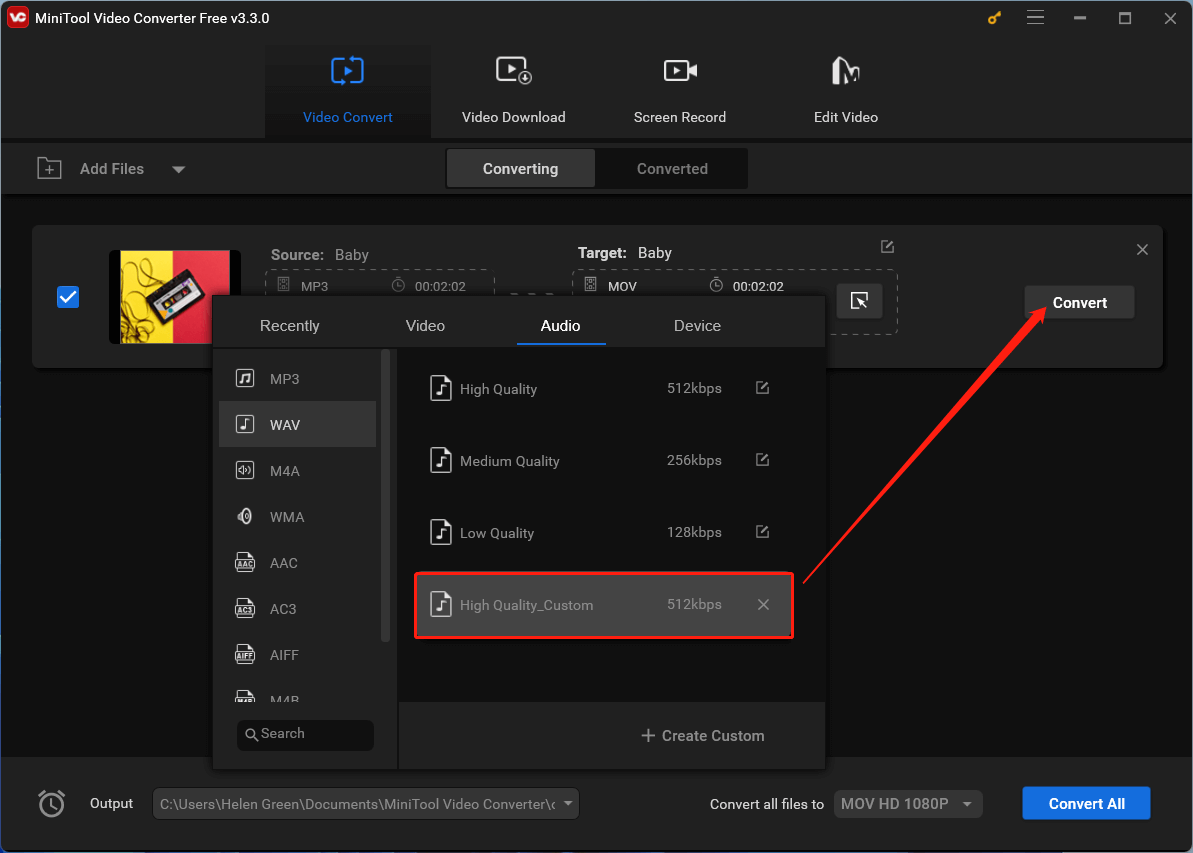The image size is (1193, 853).
Task: Switch to the Video format tab
Action: pos(425,326)
